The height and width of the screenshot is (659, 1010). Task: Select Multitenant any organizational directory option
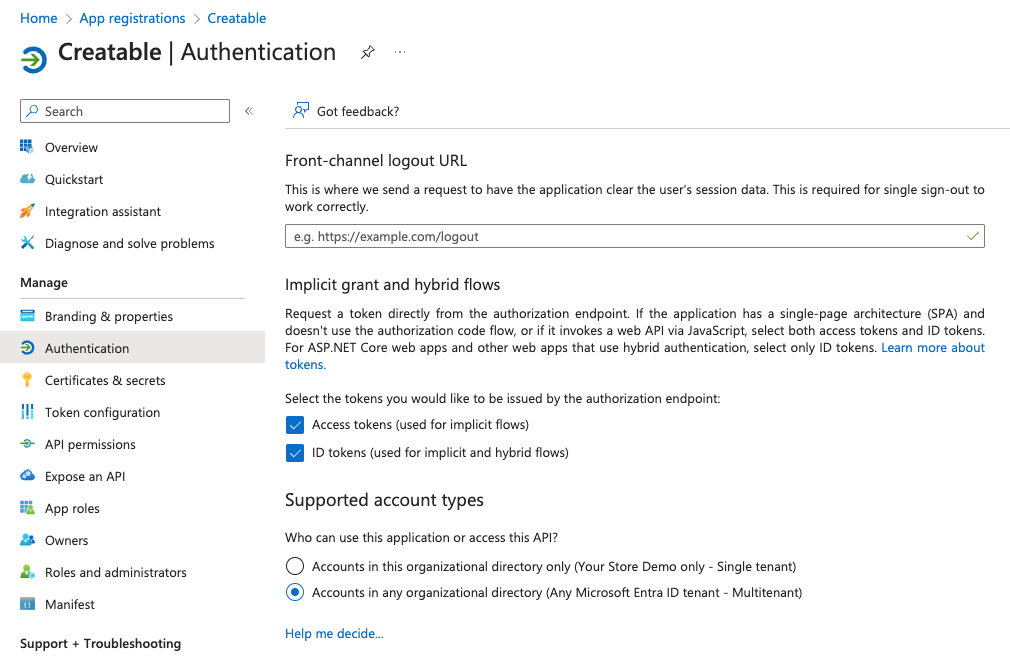tap(295, 592)
